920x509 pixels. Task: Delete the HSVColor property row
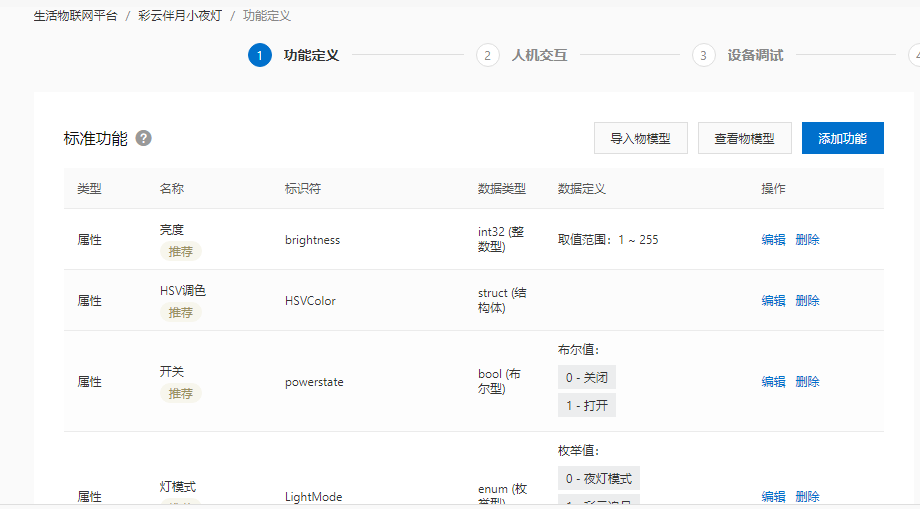[x=807, y=300]
